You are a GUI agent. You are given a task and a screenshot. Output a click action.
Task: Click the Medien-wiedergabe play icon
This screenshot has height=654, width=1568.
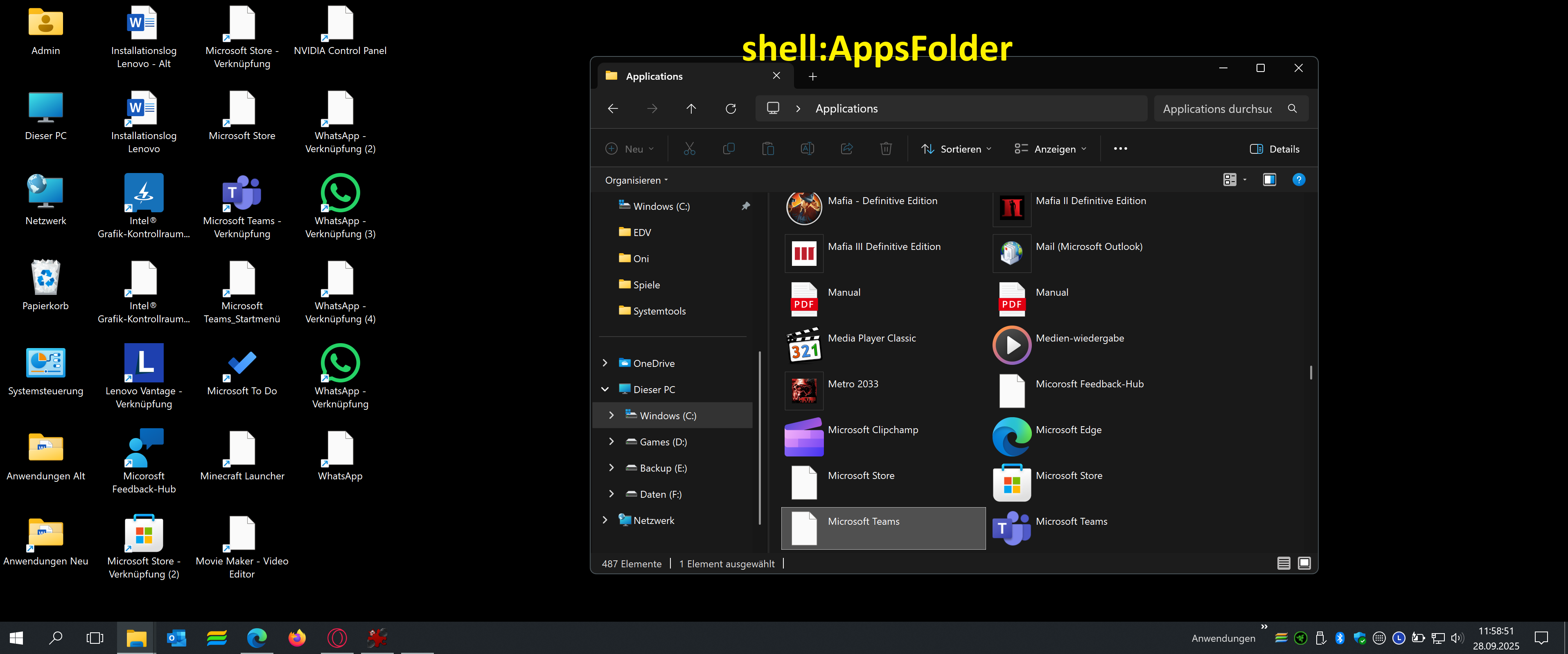(1011, 345)
